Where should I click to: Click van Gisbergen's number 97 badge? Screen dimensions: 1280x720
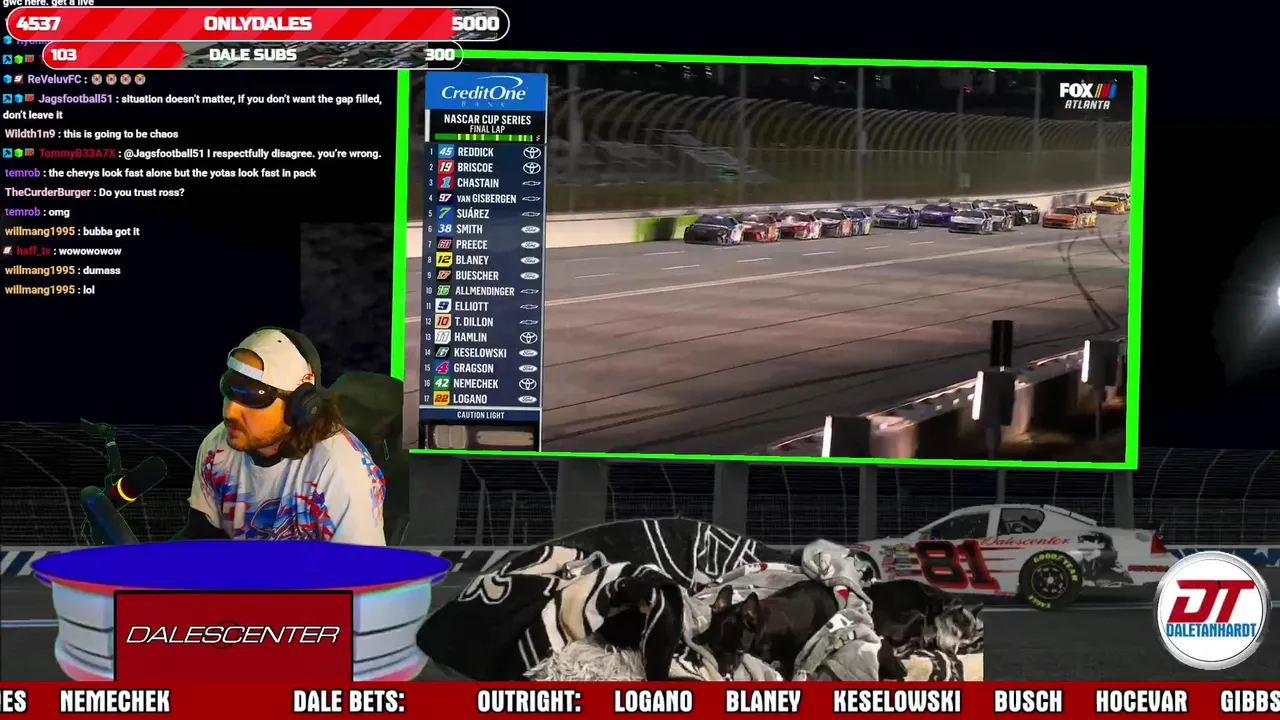tap(445, 198)
